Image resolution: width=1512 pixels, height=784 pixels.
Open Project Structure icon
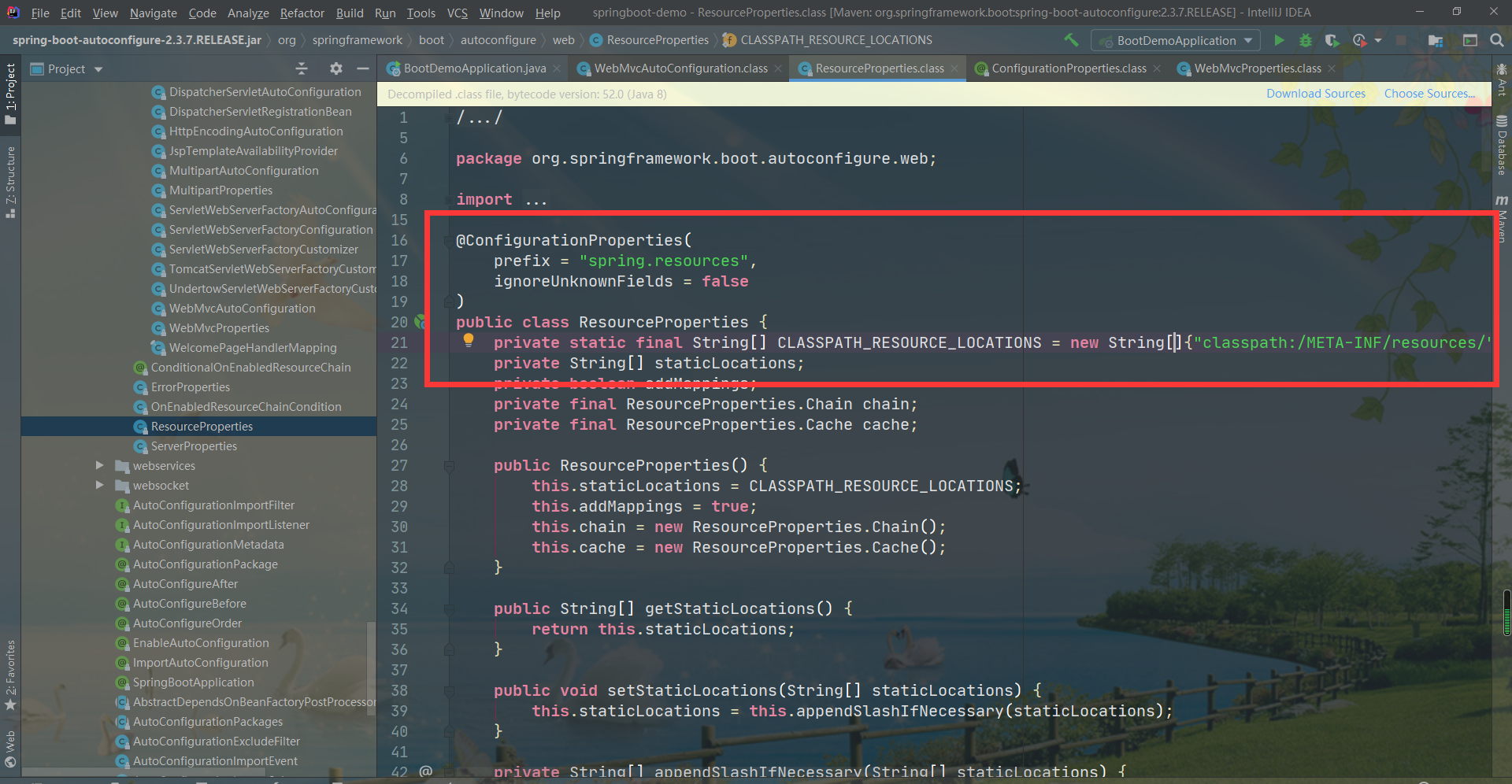1436,40
